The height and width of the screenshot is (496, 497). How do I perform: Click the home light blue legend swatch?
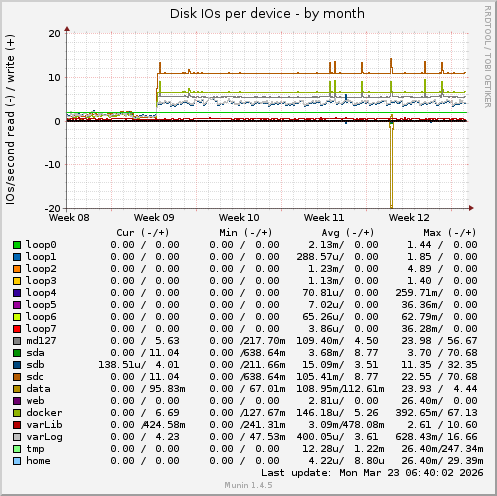pyautogui.click(x=17, y=461)
